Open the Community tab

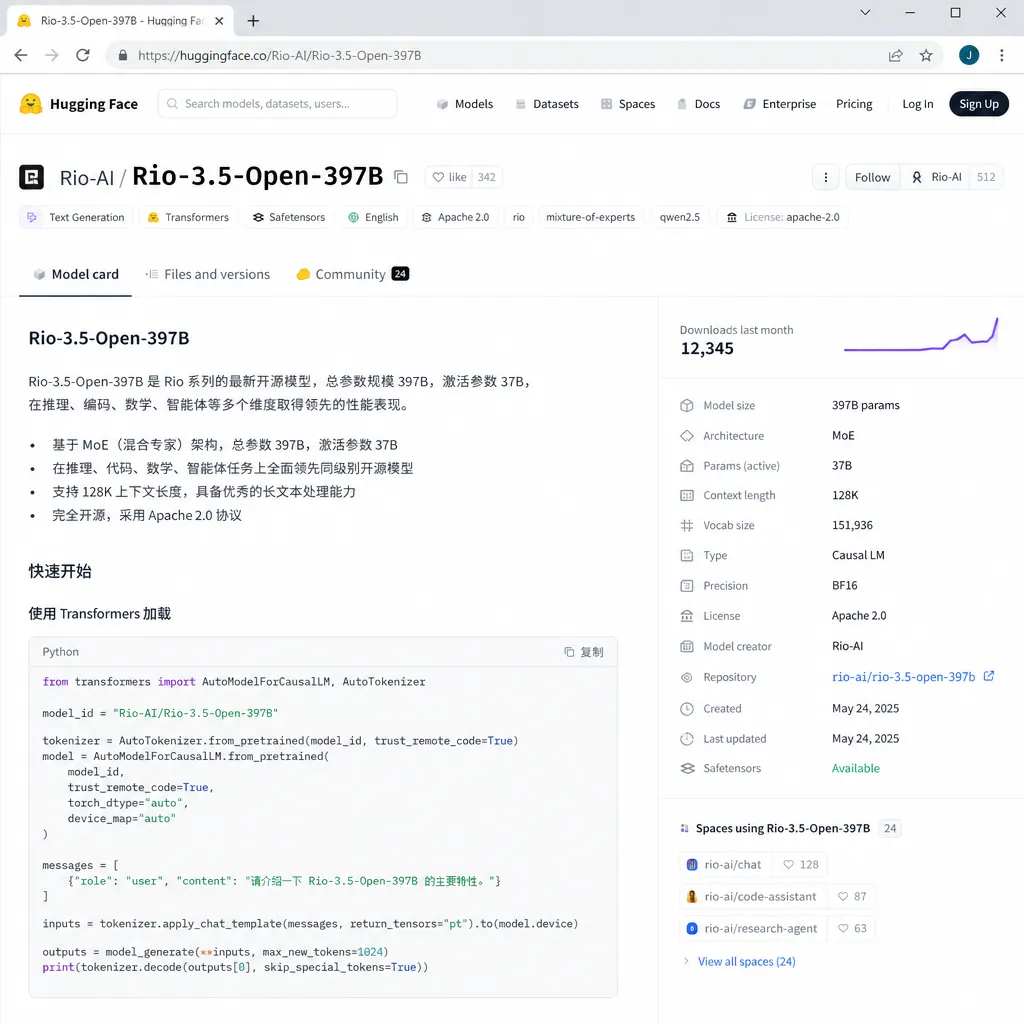pos(353,274)
